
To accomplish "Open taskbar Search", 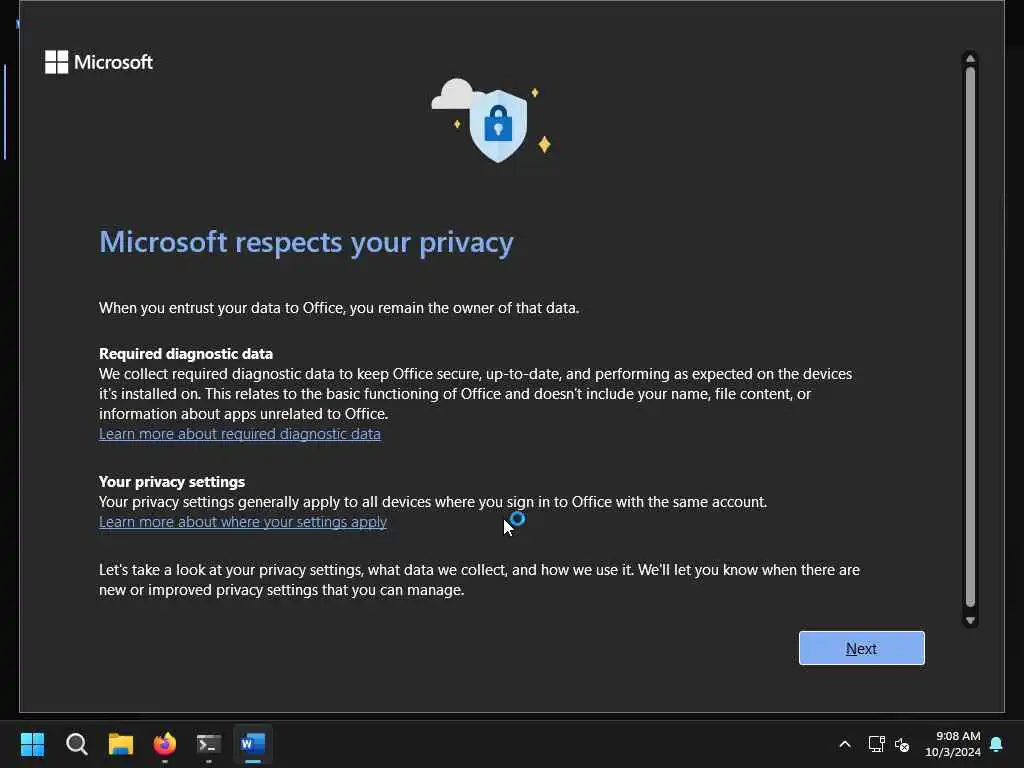I will [x=77, y=744].
